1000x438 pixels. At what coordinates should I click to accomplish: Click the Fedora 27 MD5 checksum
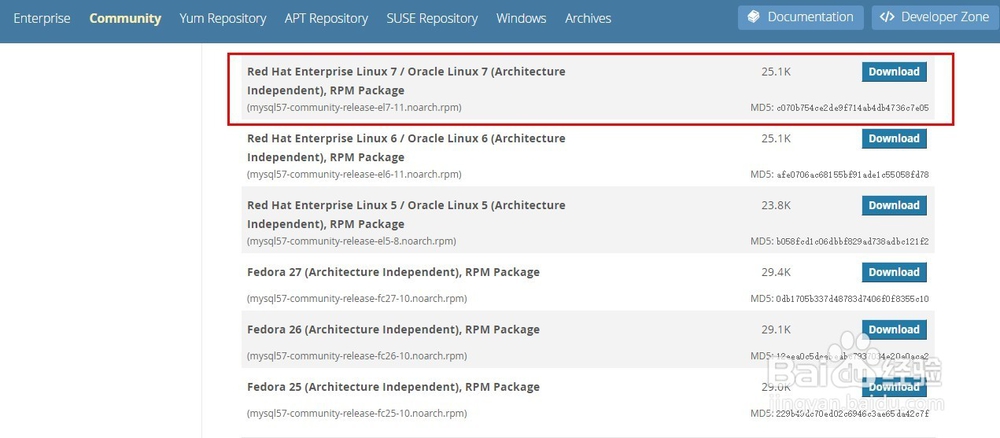(x=840, y=299)
